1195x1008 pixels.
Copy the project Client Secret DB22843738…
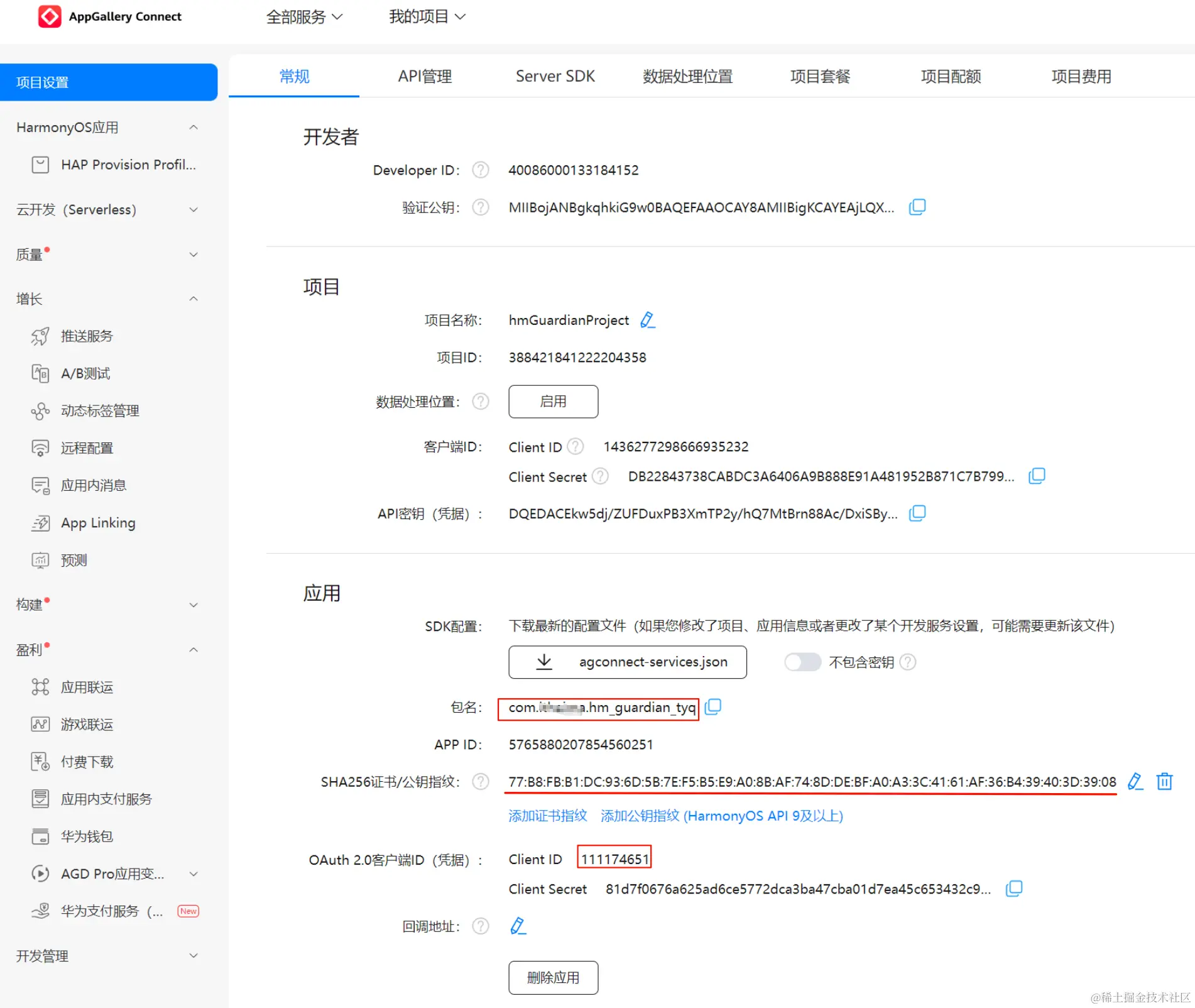[x=1037, y=476]
